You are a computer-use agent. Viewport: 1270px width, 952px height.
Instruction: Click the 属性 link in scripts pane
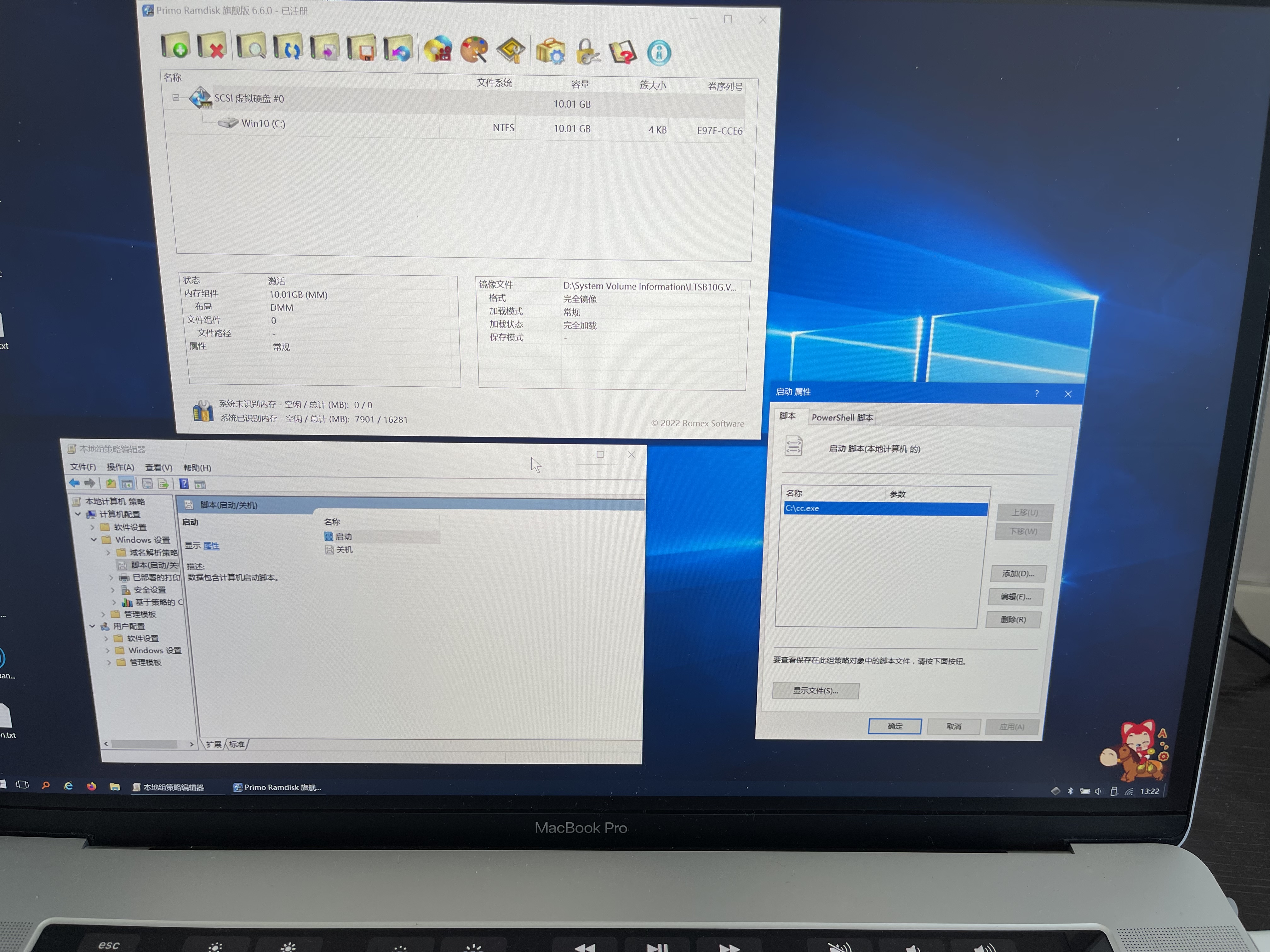pos(211,546)
